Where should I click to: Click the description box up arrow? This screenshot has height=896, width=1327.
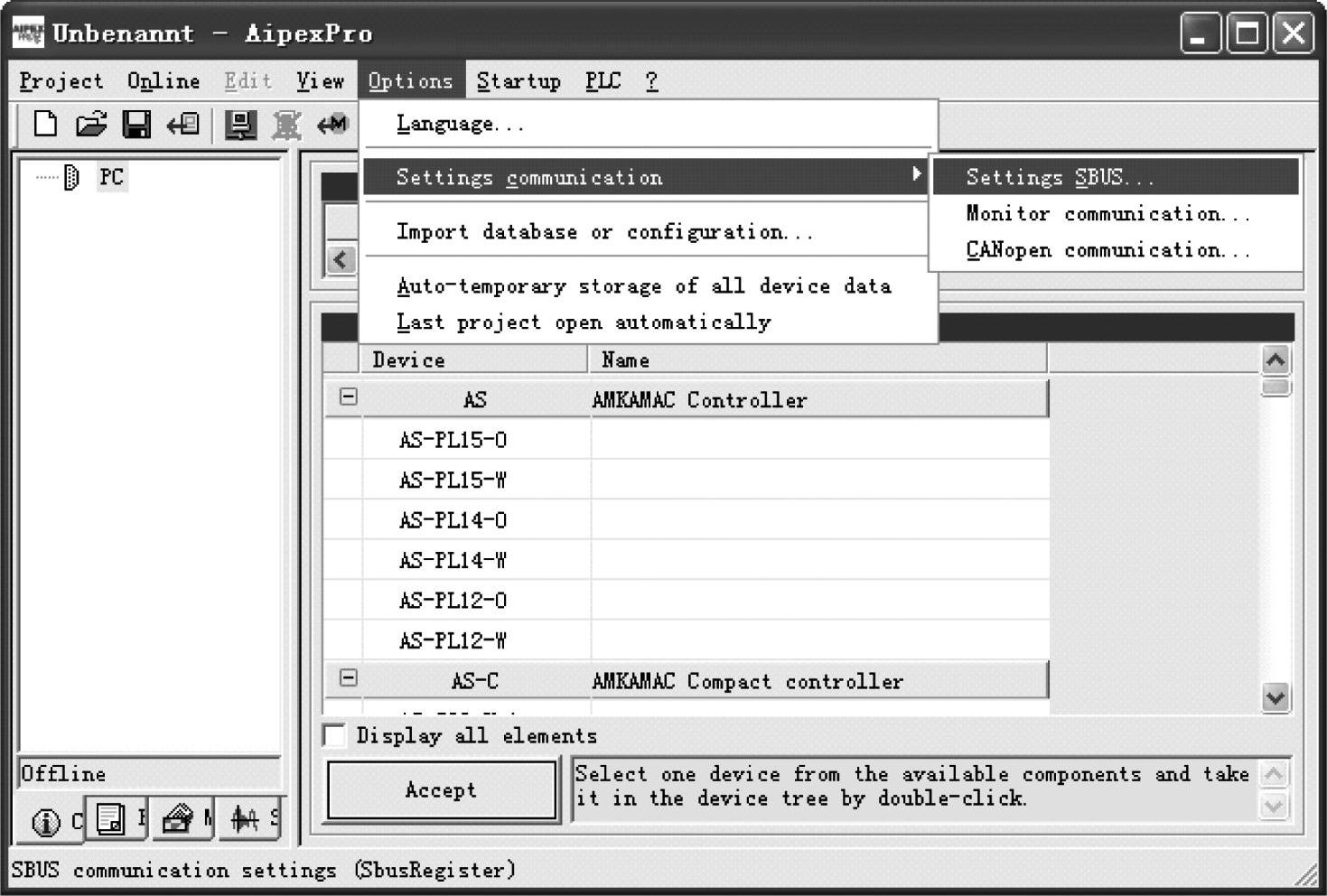(1273, 775)
